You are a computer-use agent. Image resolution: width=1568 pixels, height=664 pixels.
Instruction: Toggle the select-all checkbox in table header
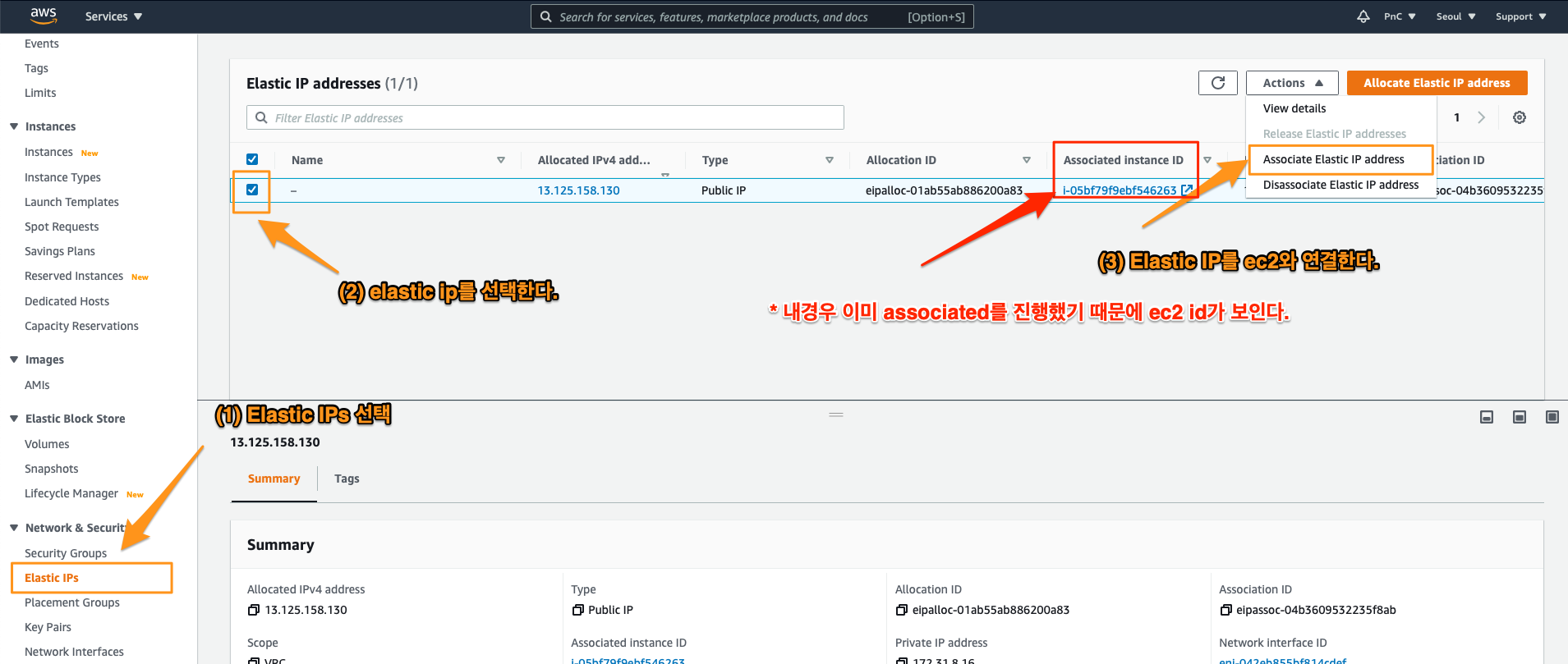252,160
